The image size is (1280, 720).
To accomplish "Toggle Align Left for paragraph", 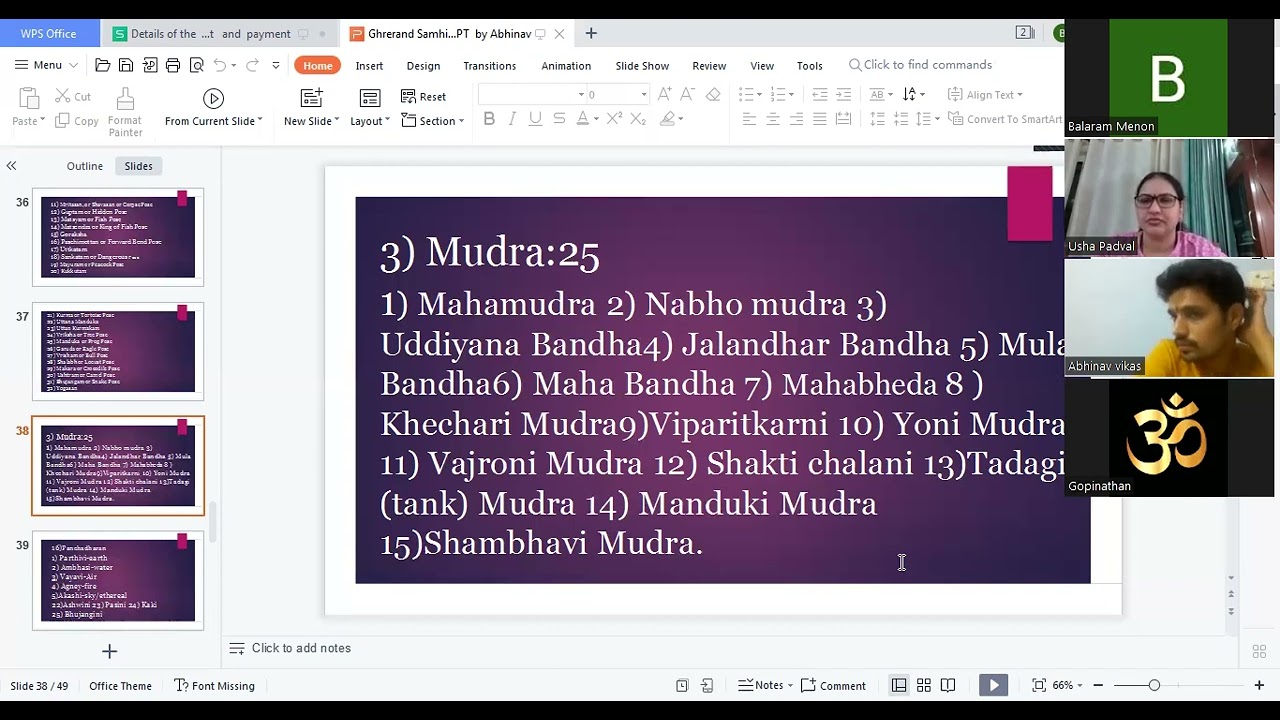I will (749, 119).
